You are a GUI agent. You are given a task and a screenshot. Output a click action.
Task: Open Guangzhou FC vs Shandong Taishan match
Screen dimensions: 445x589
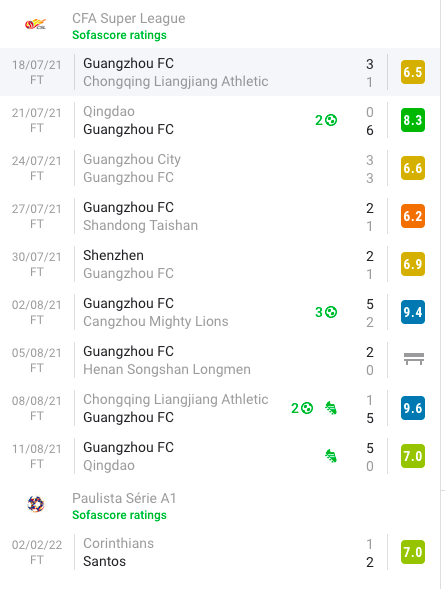click(220, 216)
